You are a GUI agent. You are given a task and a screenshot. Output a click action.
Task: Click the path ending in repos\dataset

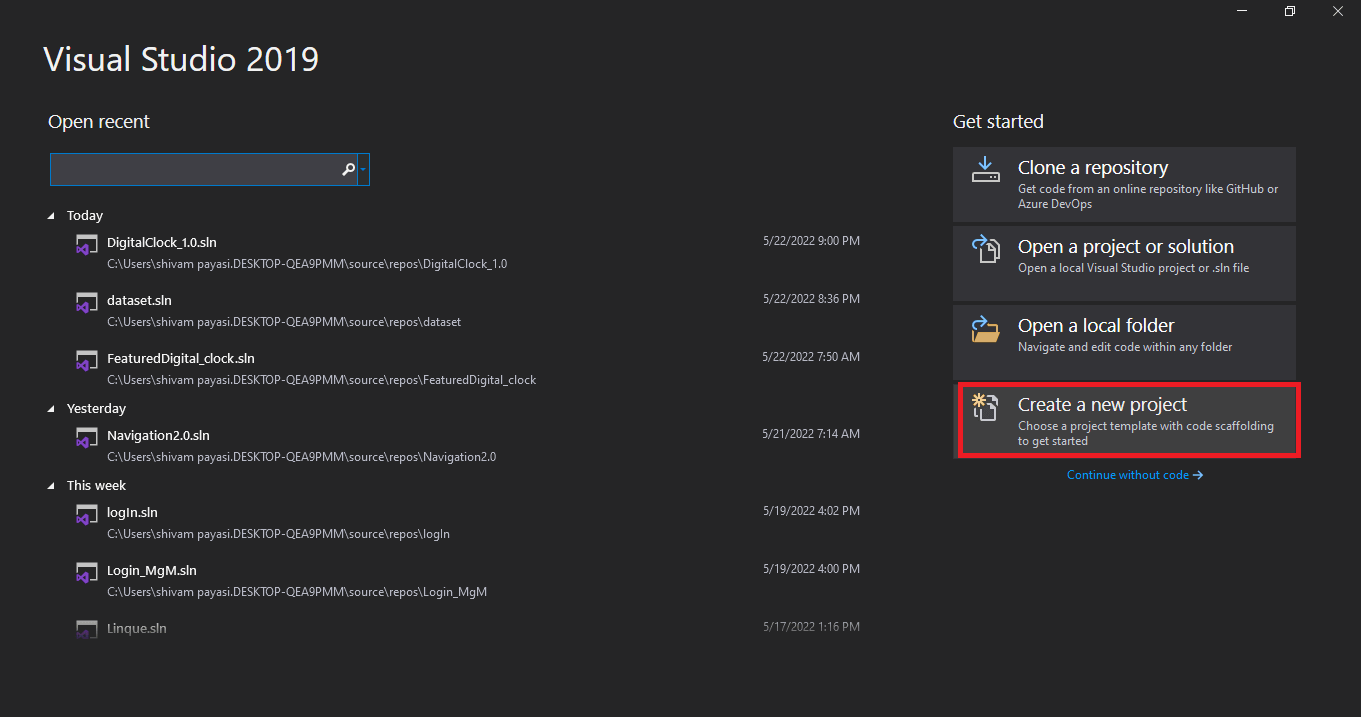click(284, 322)
